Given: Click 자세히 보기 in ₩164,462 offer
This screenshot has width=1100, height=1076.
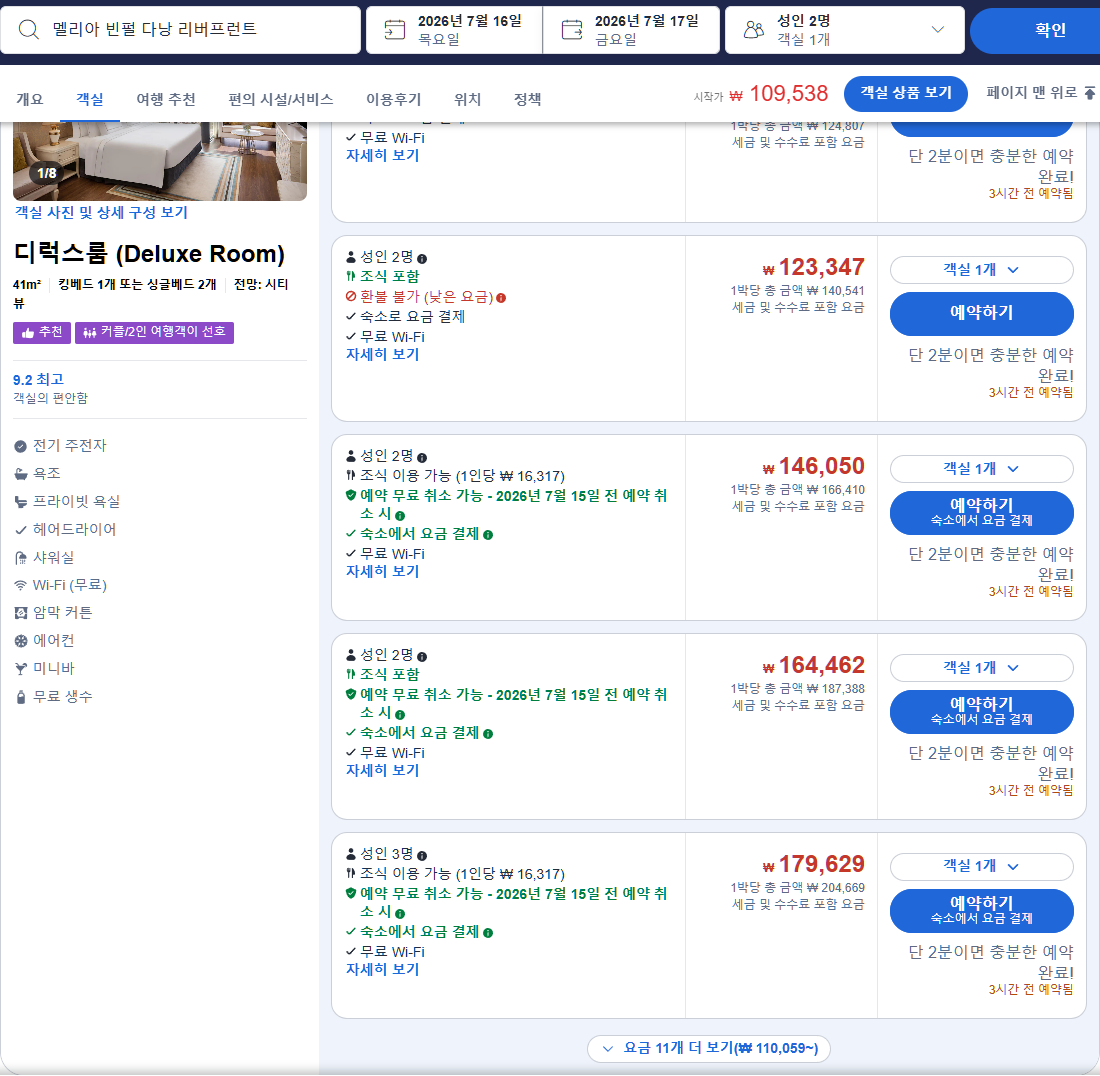Looking at the screenshot, I should (x=382, y=770).
